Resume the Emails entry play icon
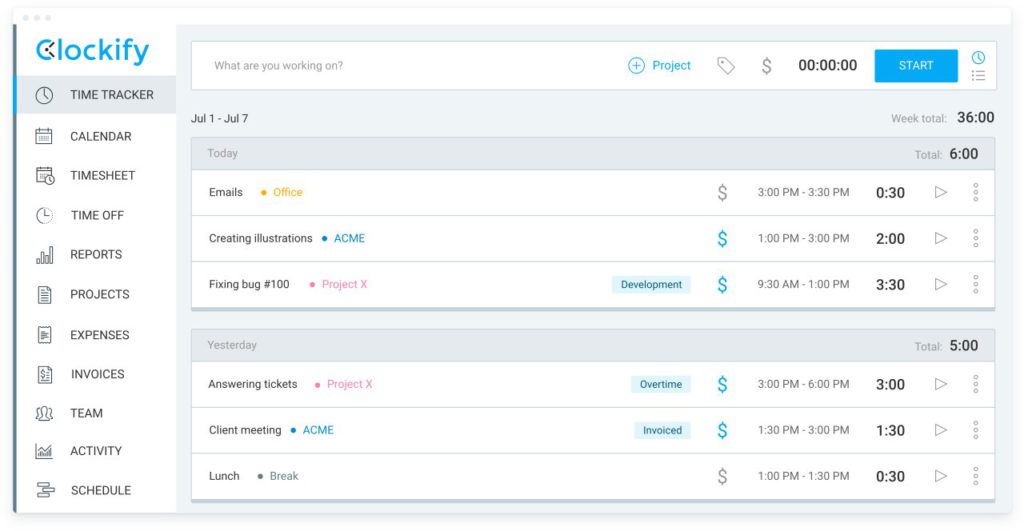This screenshot has height=531, width=1024. point(940,192)
